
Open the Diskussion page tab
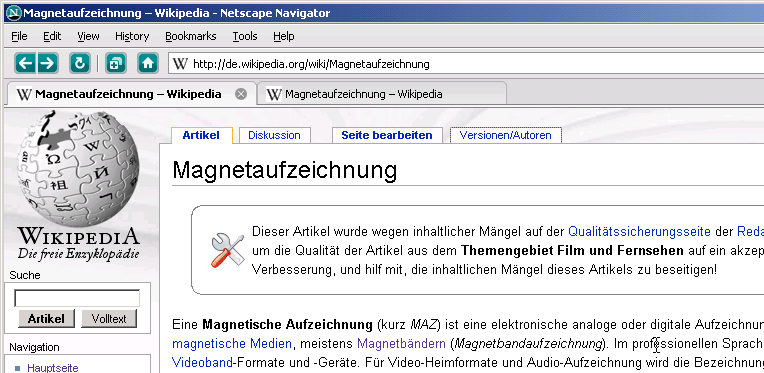pos(274,135)
